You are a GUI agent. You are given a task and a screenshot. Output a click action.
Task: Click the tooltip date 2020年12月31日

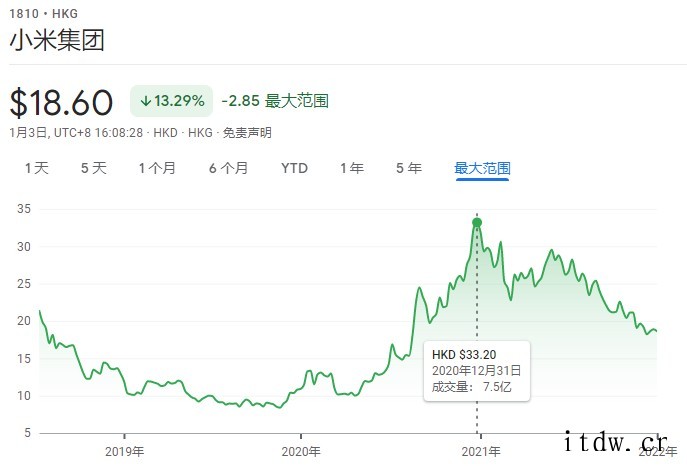tap(476, 371)
